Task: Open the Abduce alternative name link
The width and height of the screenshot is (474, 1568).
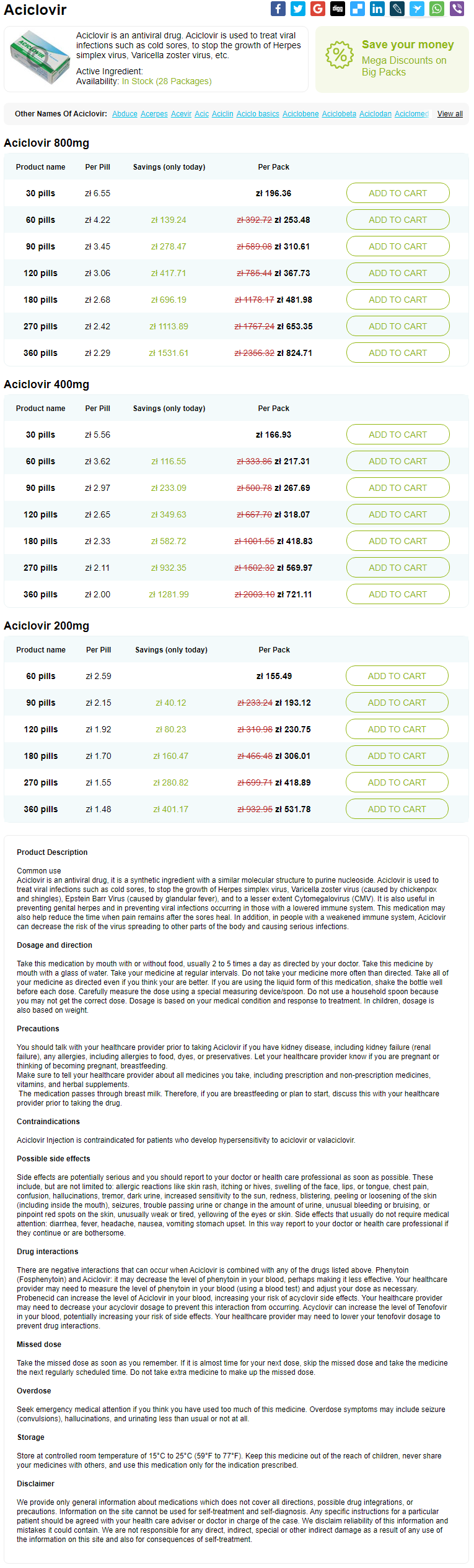Action: pos(125,114)
